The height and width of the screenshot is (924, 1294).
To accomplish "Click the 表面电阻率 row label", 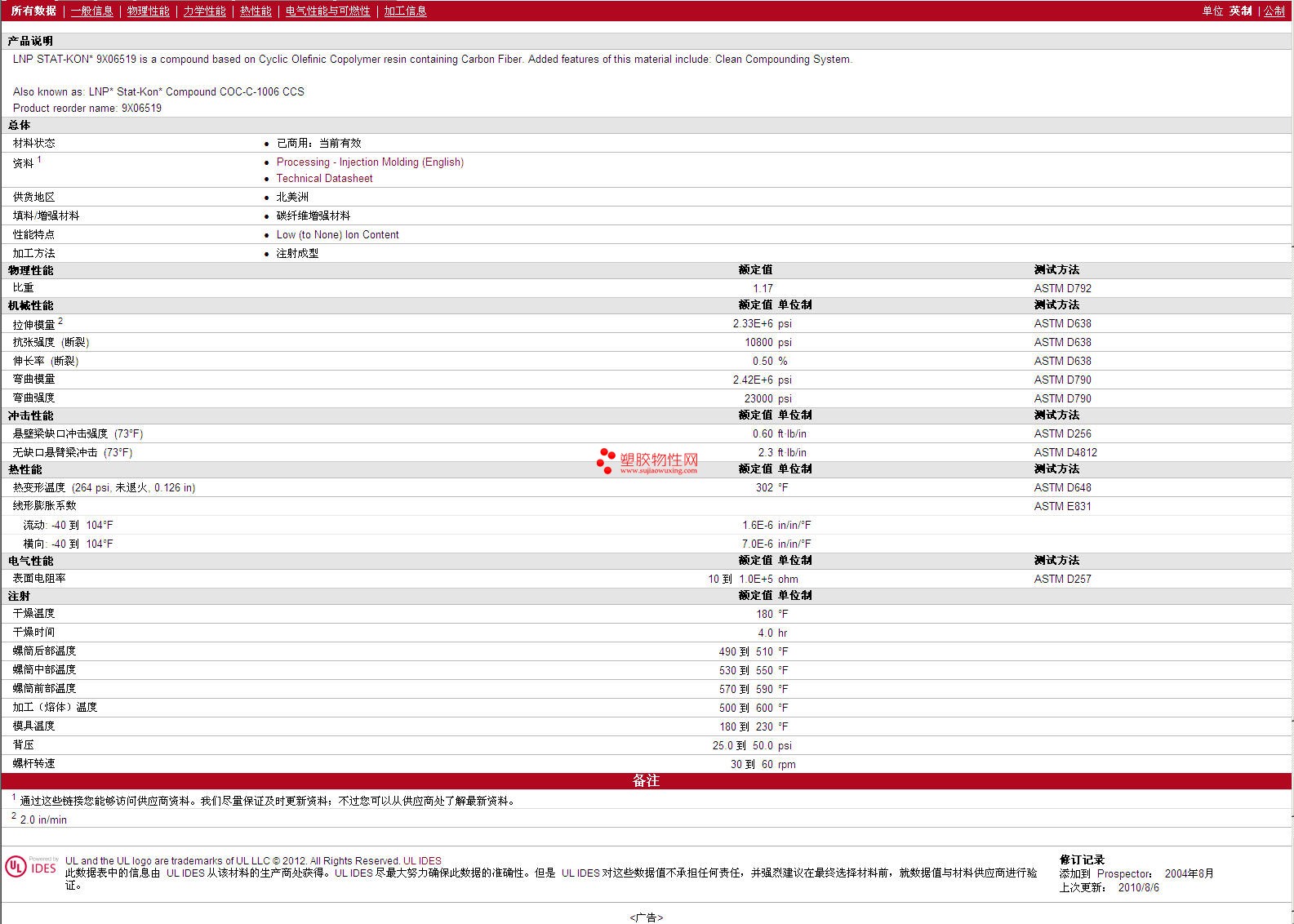I will pos(39,578).
